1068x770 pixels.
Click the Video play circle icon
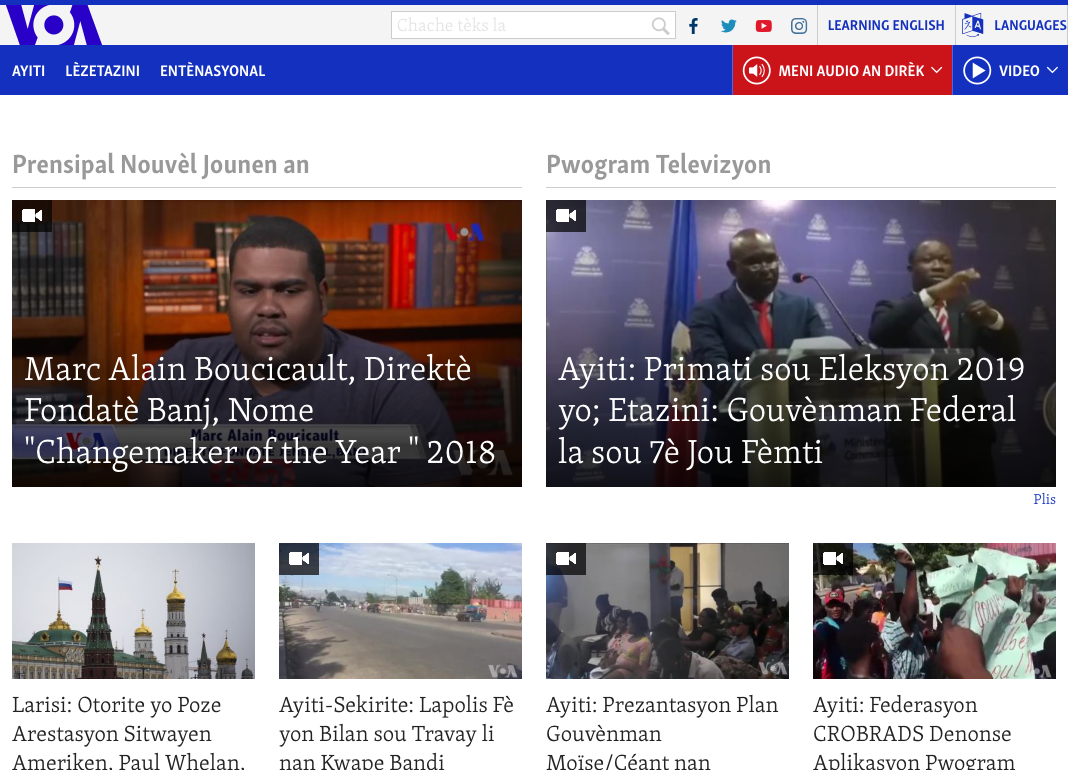[x=977, y=71]
